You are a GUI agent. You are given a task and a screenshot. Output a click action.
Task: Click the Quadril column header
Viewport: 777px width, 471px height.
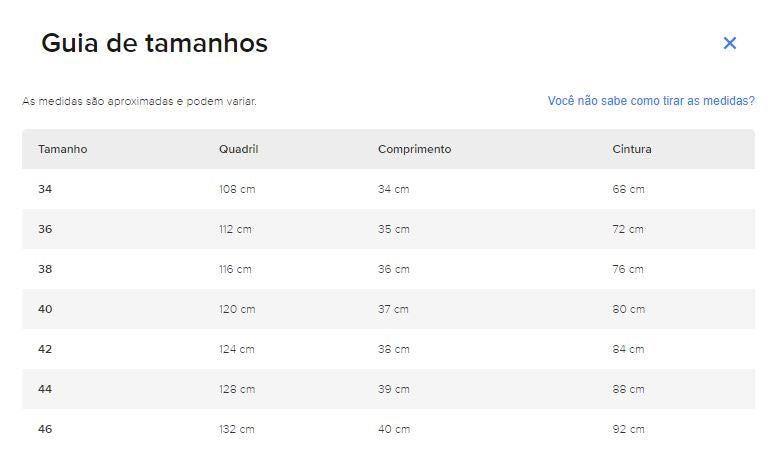(238, 149)
